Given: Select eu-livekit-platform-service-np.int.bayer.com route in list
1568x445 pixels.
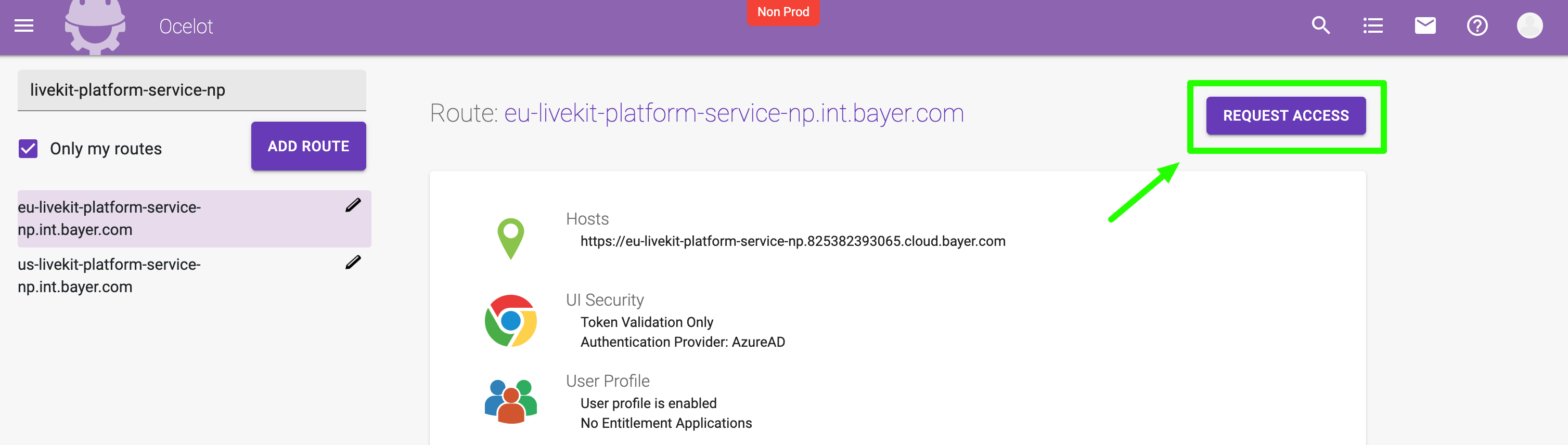Looking at the screenshot, I should 194,218.
